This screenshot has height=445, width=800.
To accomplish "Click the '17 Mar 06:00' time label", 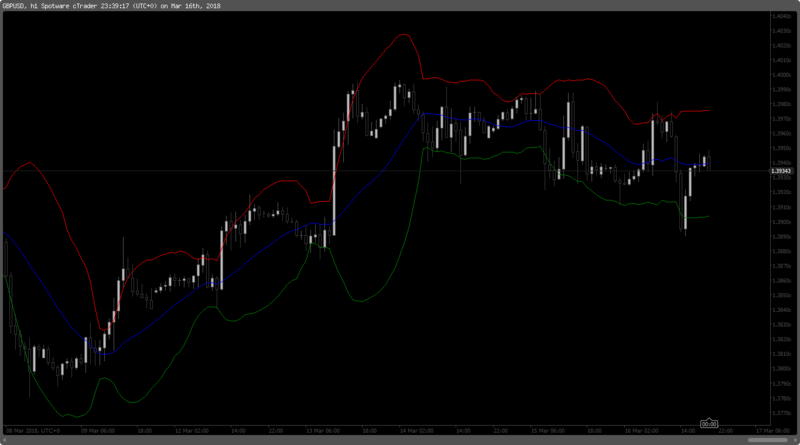I will click(x=773, y=431).
